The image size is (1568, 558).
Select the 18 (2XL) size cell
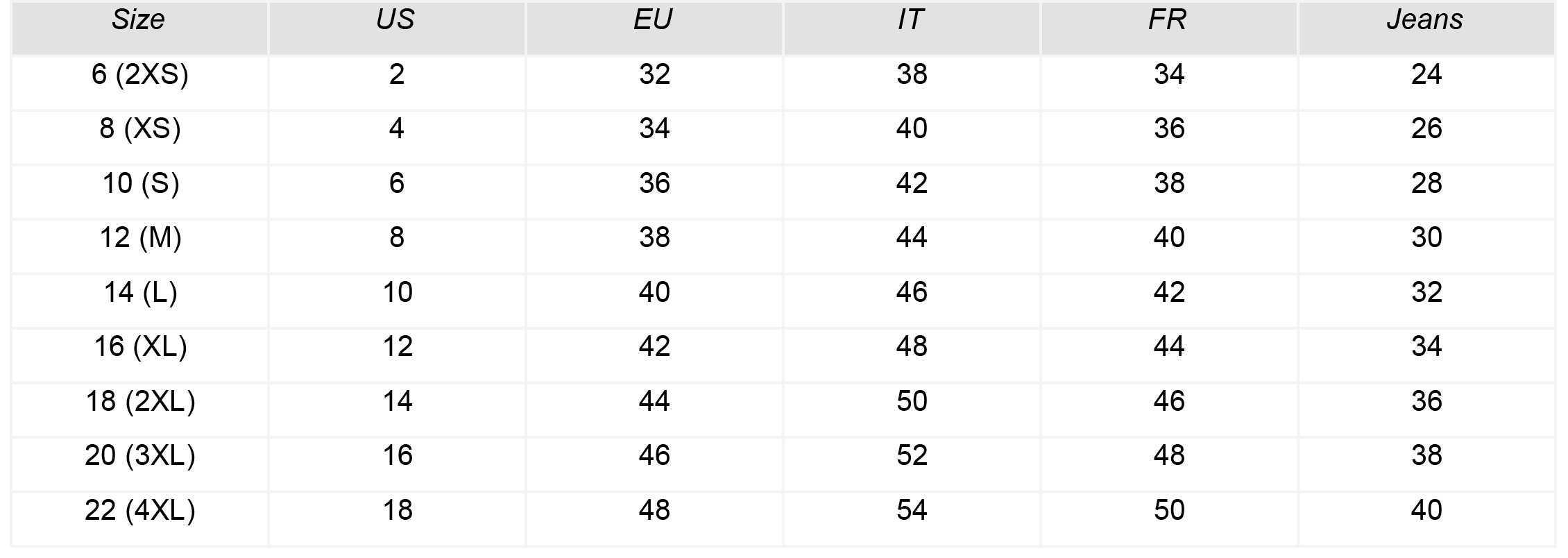tap(139, 410)
